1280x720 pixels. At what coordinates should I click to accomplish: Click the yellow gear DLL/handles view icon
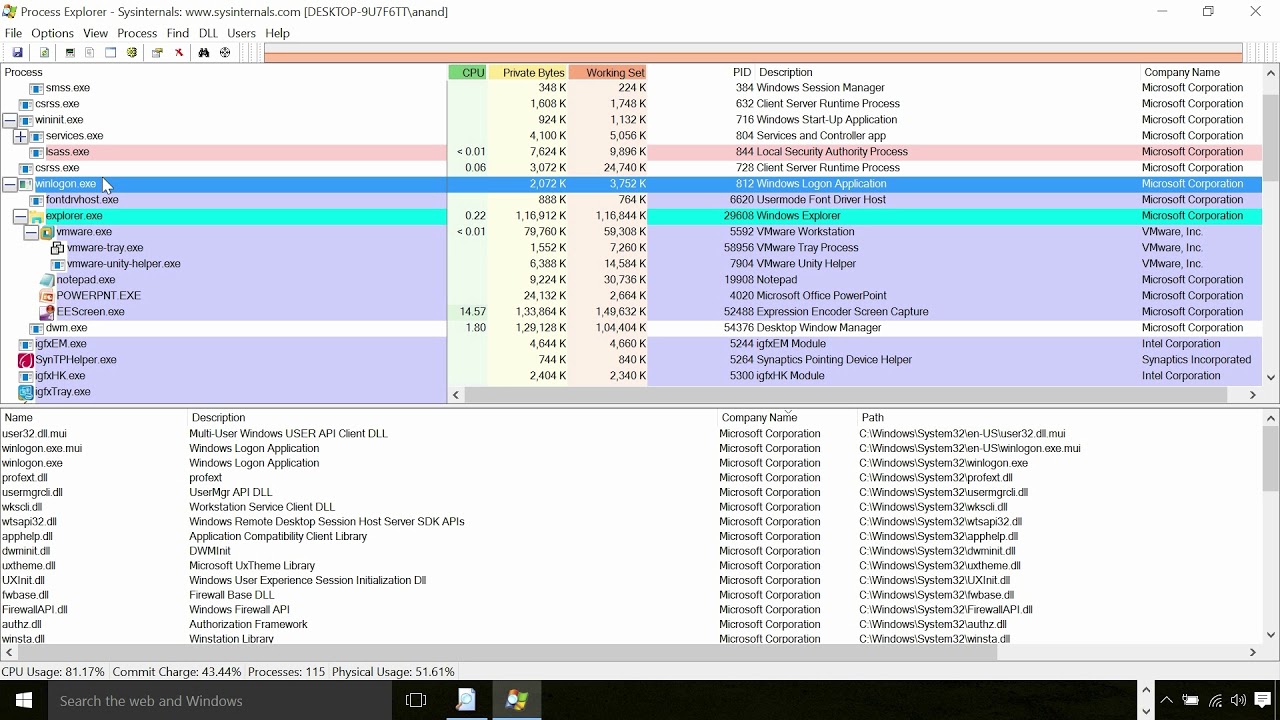point(132,53)
